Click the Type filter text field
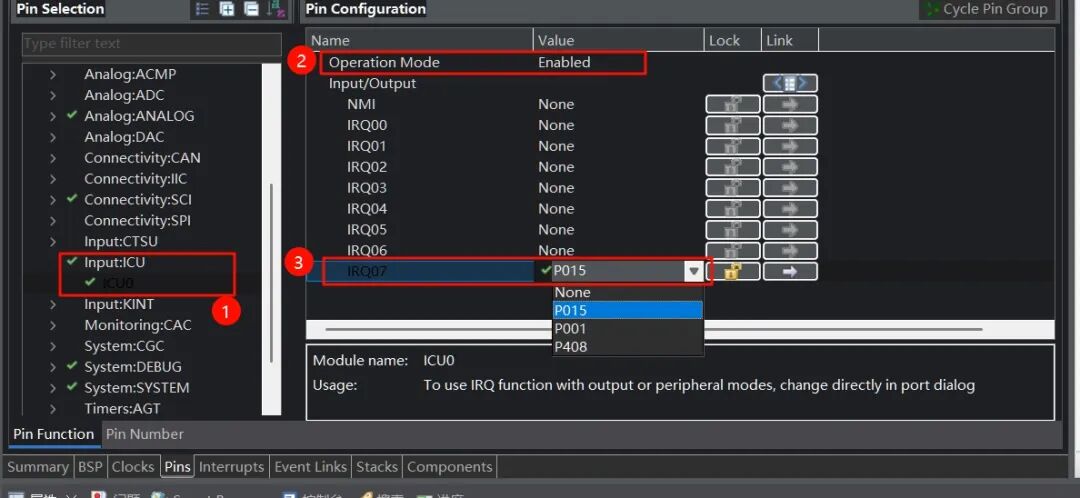Image resolution: width=1080 pixels, height=498 pixels. pos(150,44)
